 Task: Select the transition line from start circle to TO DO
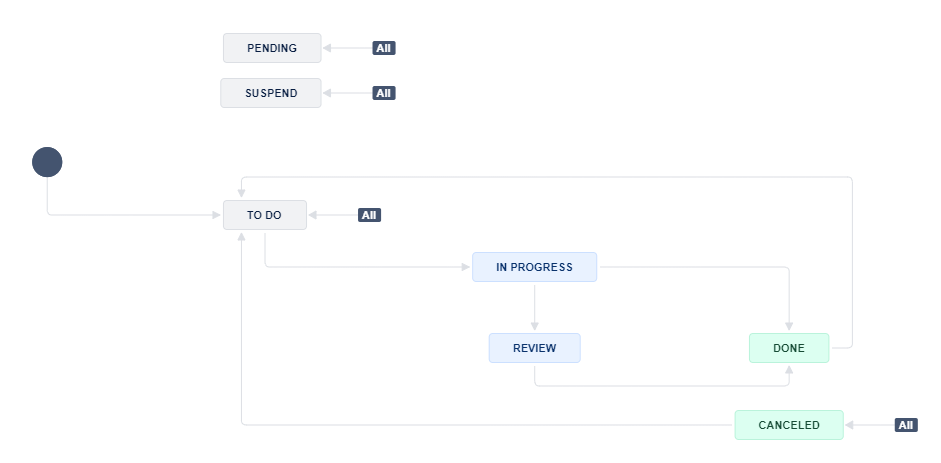point(130,215)
